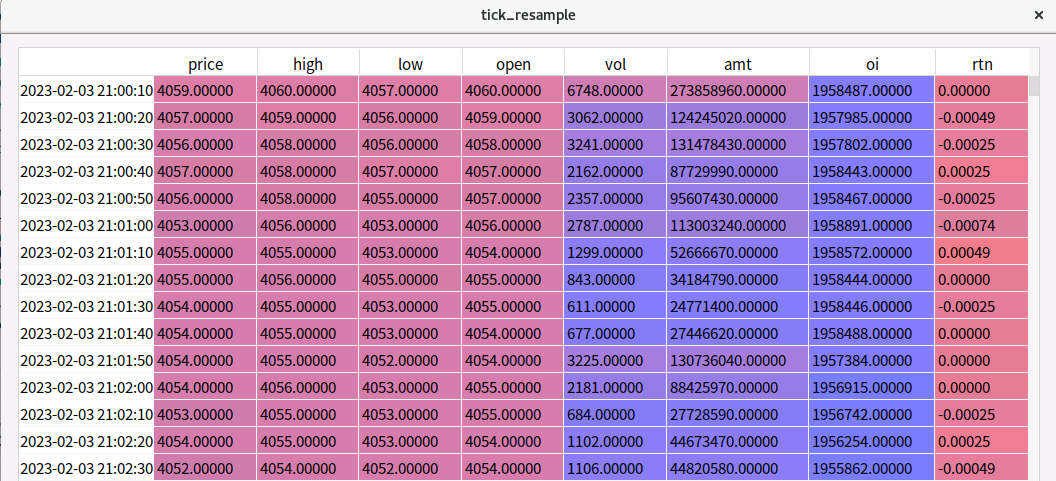
Task: Select vol cell 2787.00000
Action: pos(616,225)
